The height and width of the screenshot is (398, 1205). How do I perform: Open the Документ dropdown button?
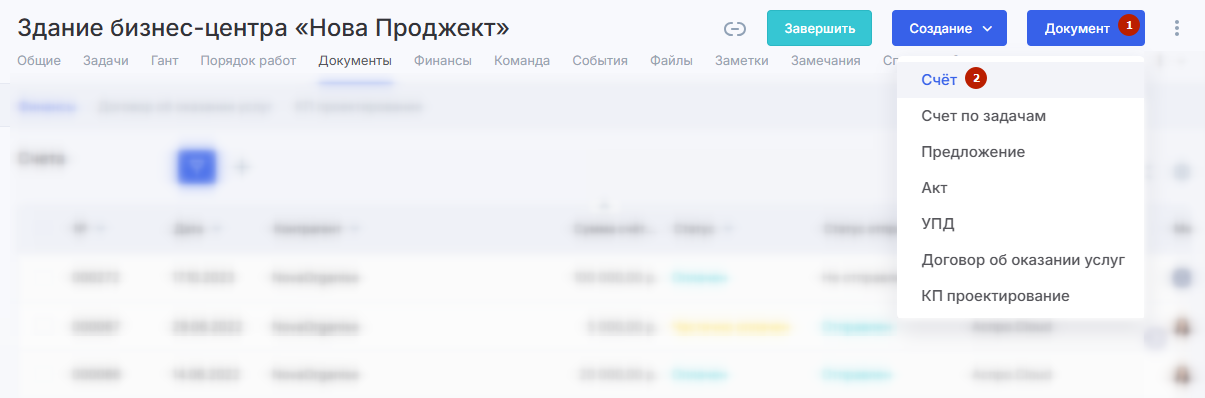pyautogui.click(x=1086, y=28)
